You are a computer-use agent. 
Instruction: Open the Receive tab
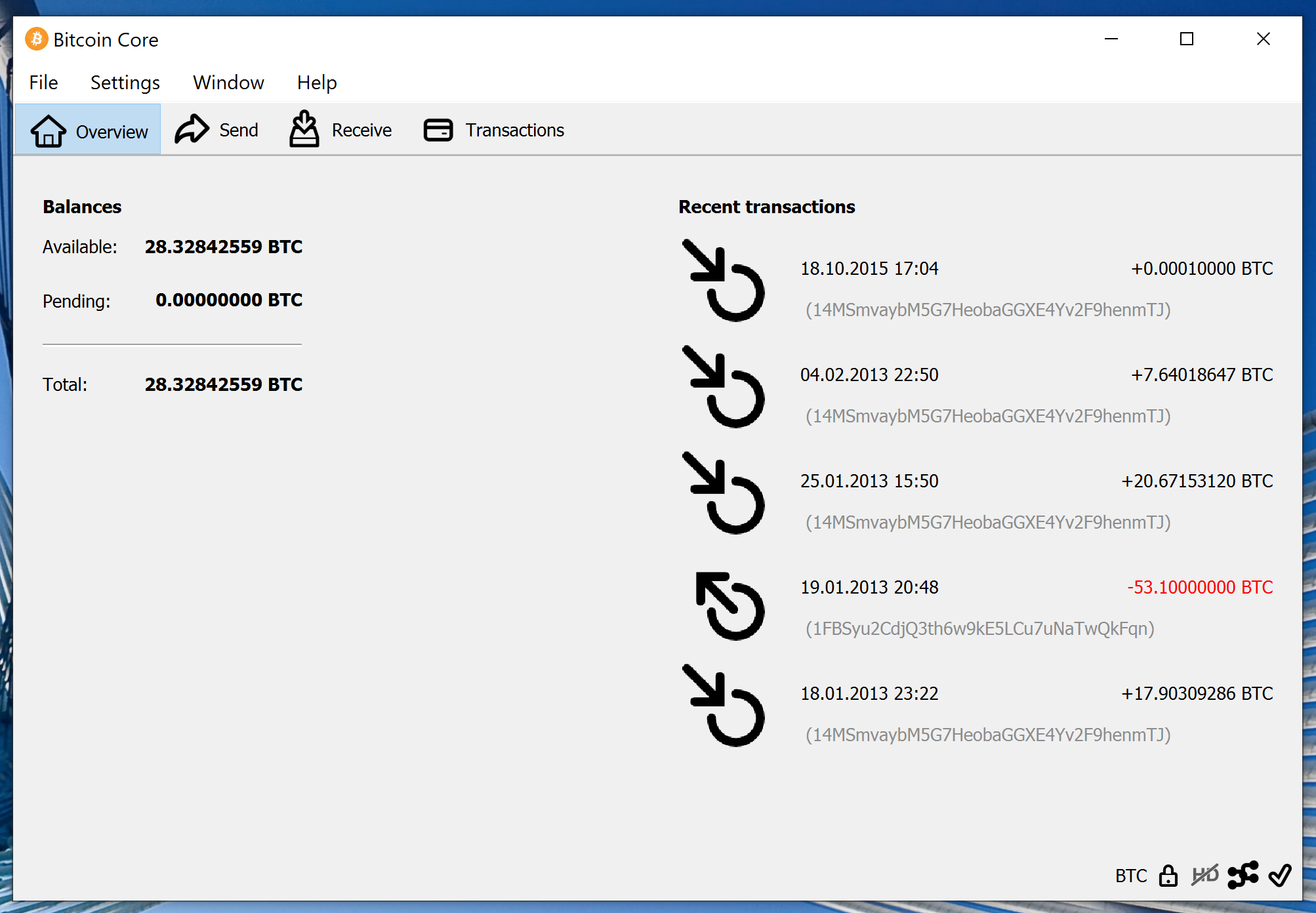(x=340, y=130)
